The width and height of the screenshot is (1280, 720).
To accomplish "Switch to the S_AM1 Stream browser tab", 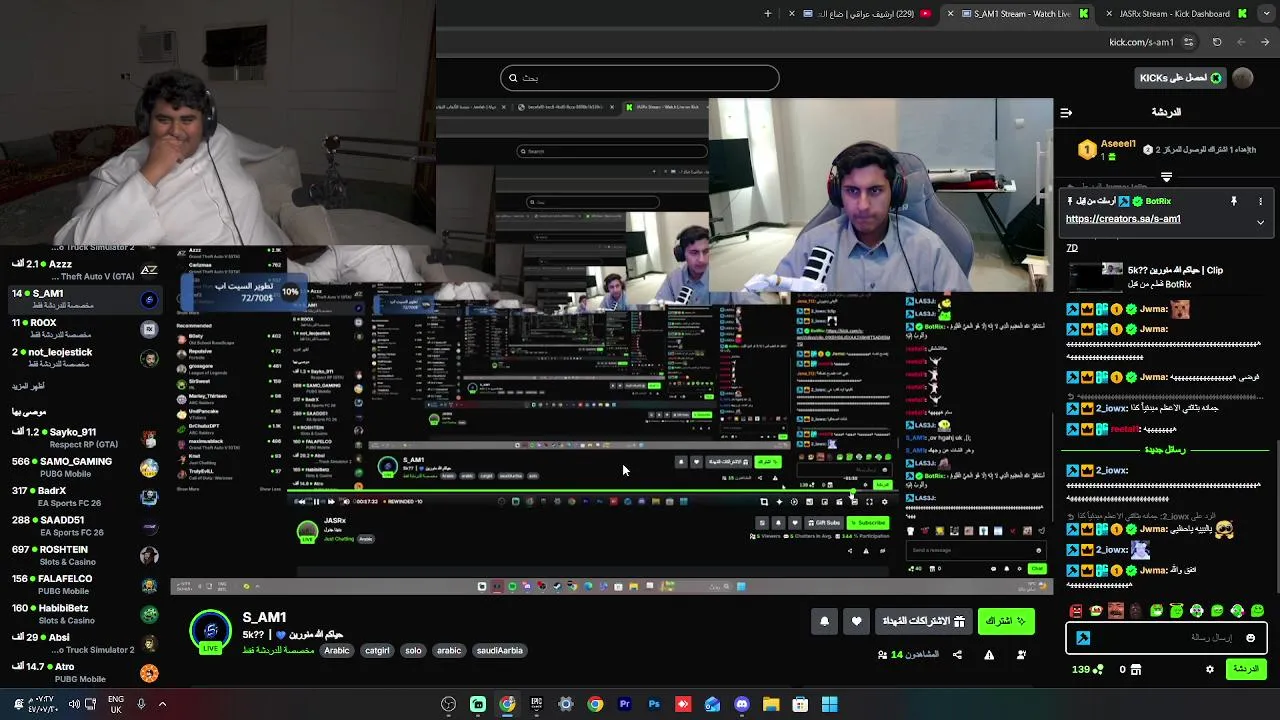I will click(1020, 14).
